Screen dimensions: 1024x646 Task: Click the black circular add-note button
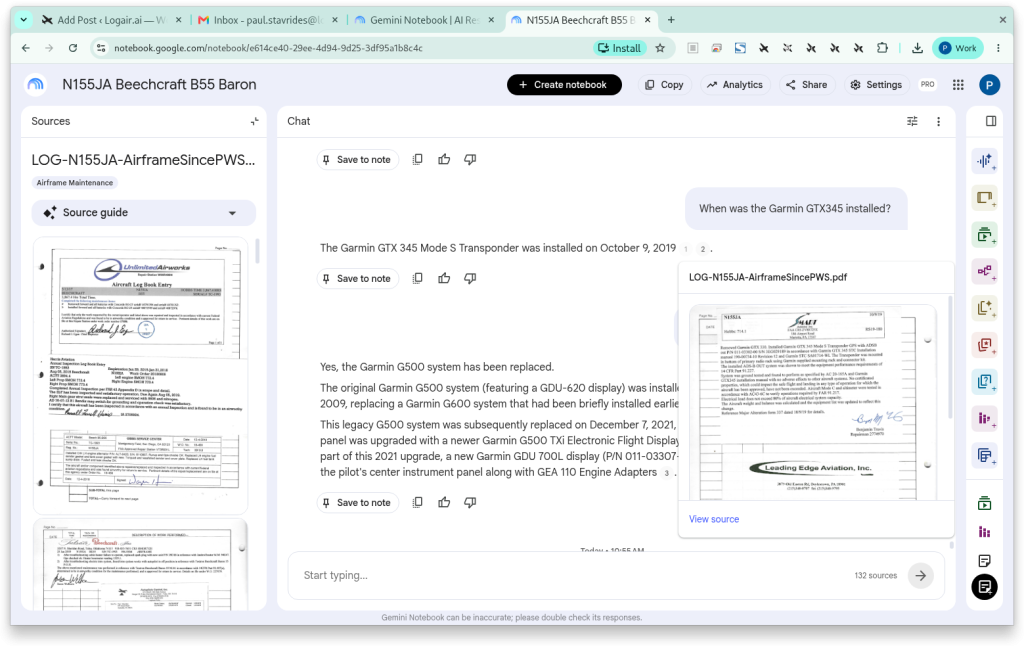(x=985, y=587)
